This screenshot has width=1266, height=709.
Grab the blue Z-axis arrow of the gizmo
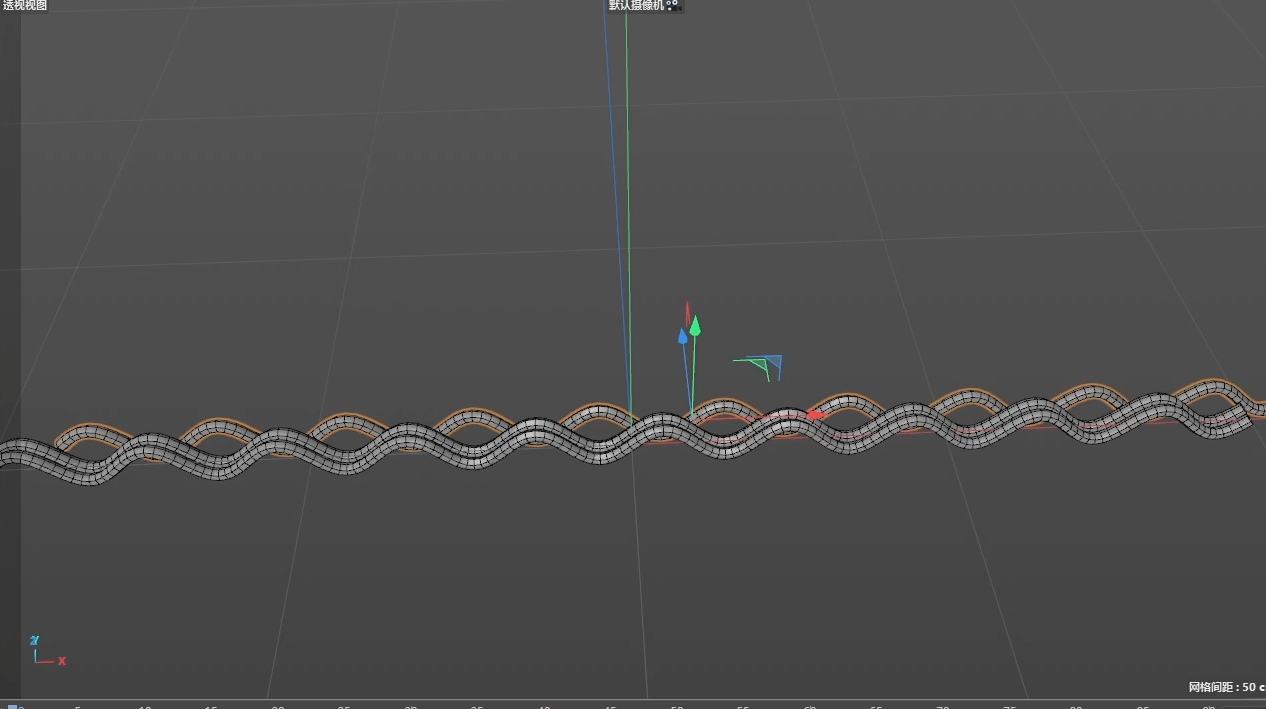[683, 335]
